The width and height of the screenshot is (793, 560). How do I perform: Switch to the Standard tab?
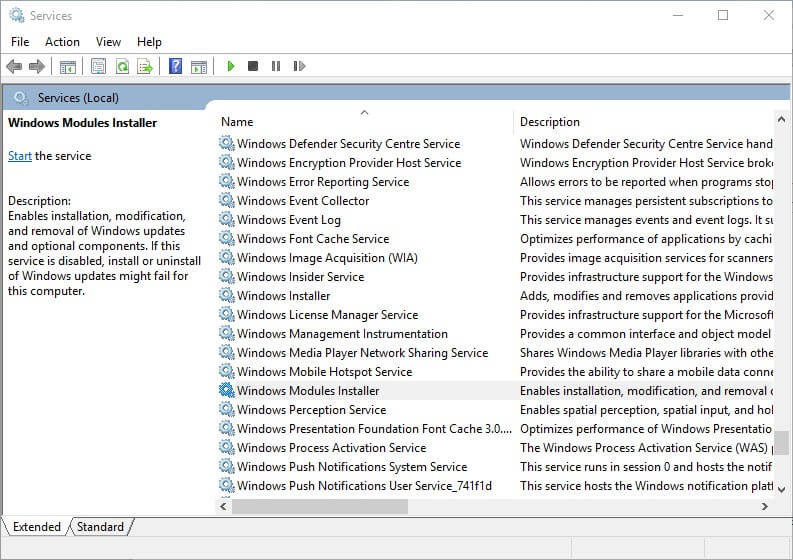[100, 527]
